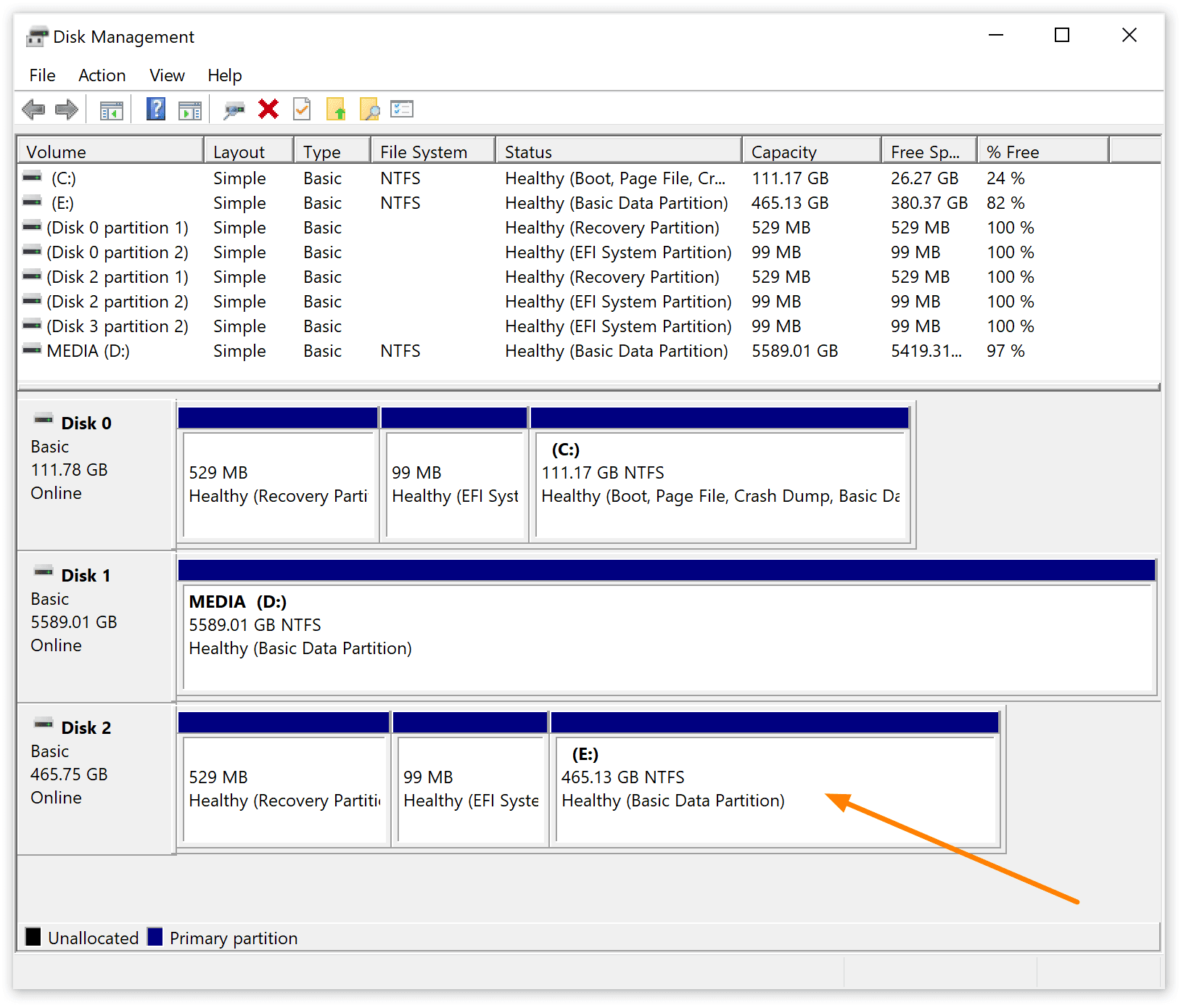Open the File menu

41,75
